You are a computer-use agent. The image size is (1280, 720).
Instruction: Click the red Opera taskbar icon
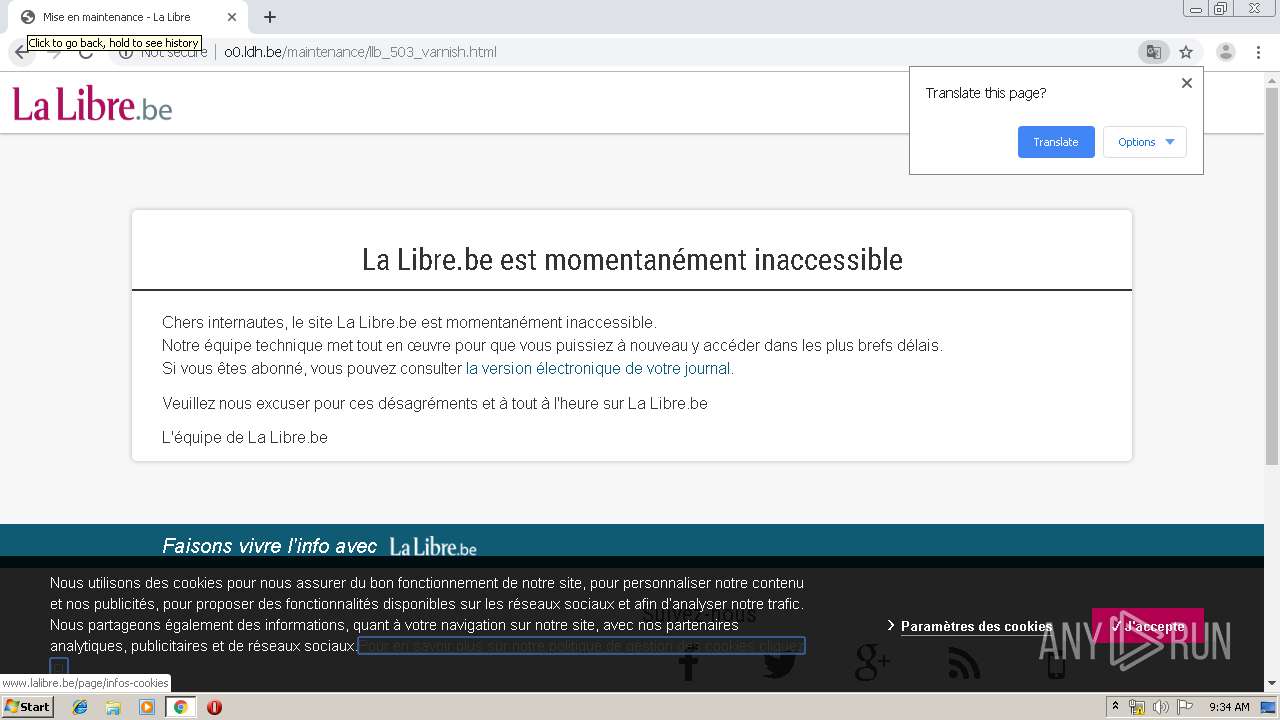(214, 707)
